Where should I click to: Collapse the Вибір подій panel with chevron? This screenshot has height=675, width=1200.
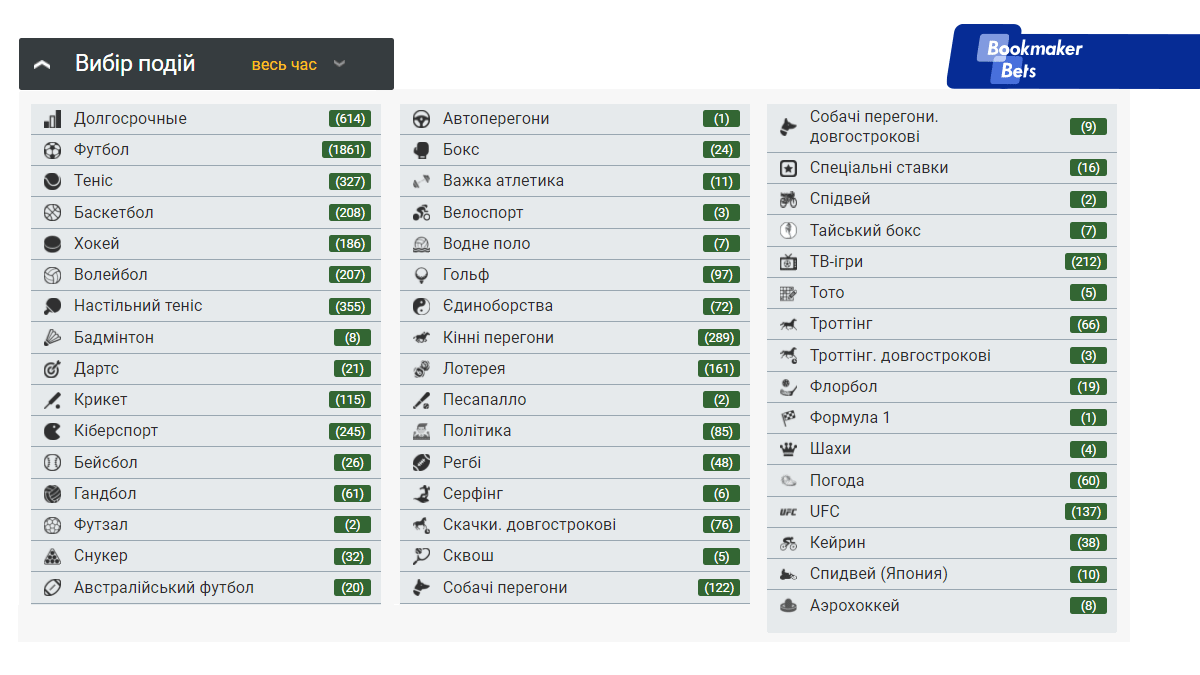coord(42,65)
